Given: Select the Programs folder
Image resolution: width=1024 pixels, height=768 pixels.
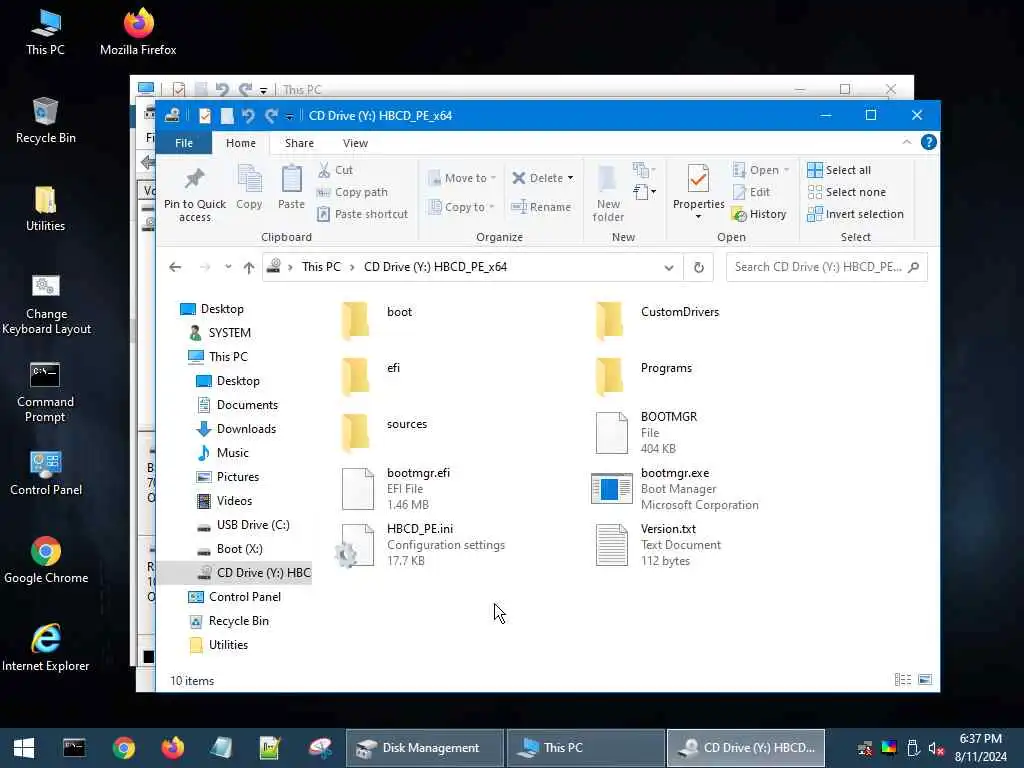Looking at the screenshot, I should click(x=643, y=376).
